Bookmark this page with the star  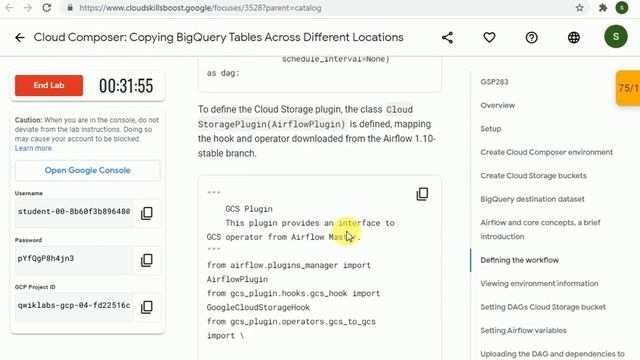point(580,8)
